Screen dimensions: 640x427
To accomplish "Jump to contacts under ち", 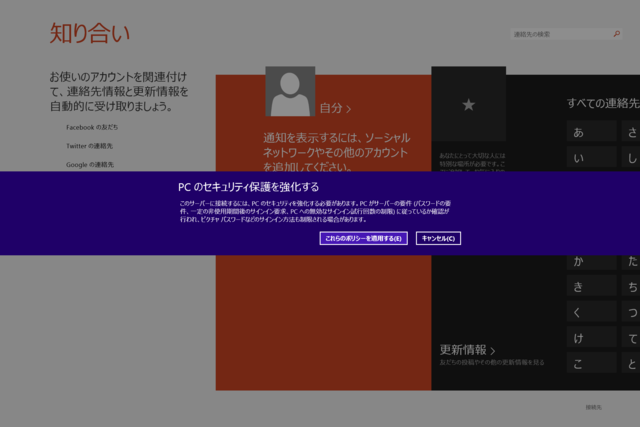I will (631, 287).
